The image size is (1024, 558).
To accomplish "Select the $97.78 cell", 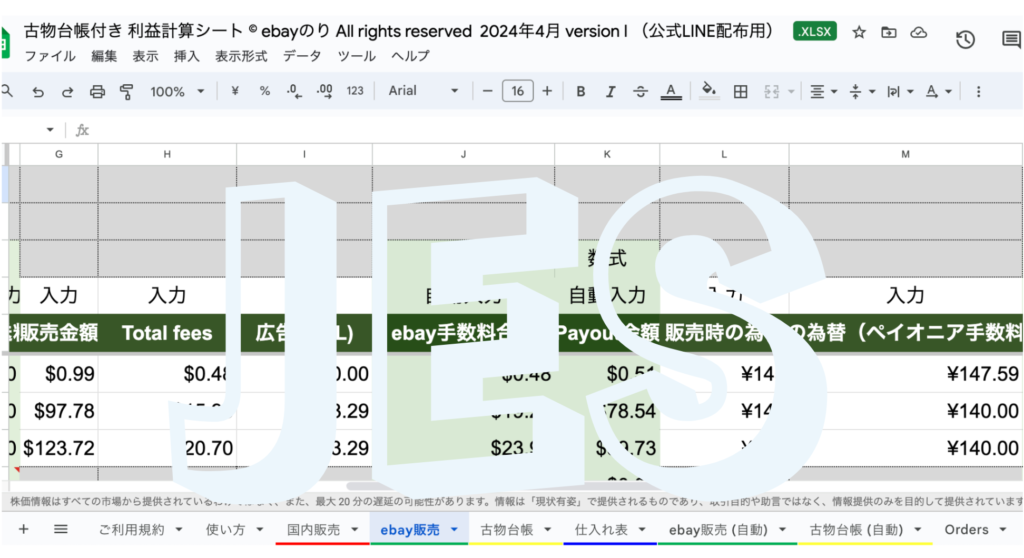I will click(x=59, y=411).
